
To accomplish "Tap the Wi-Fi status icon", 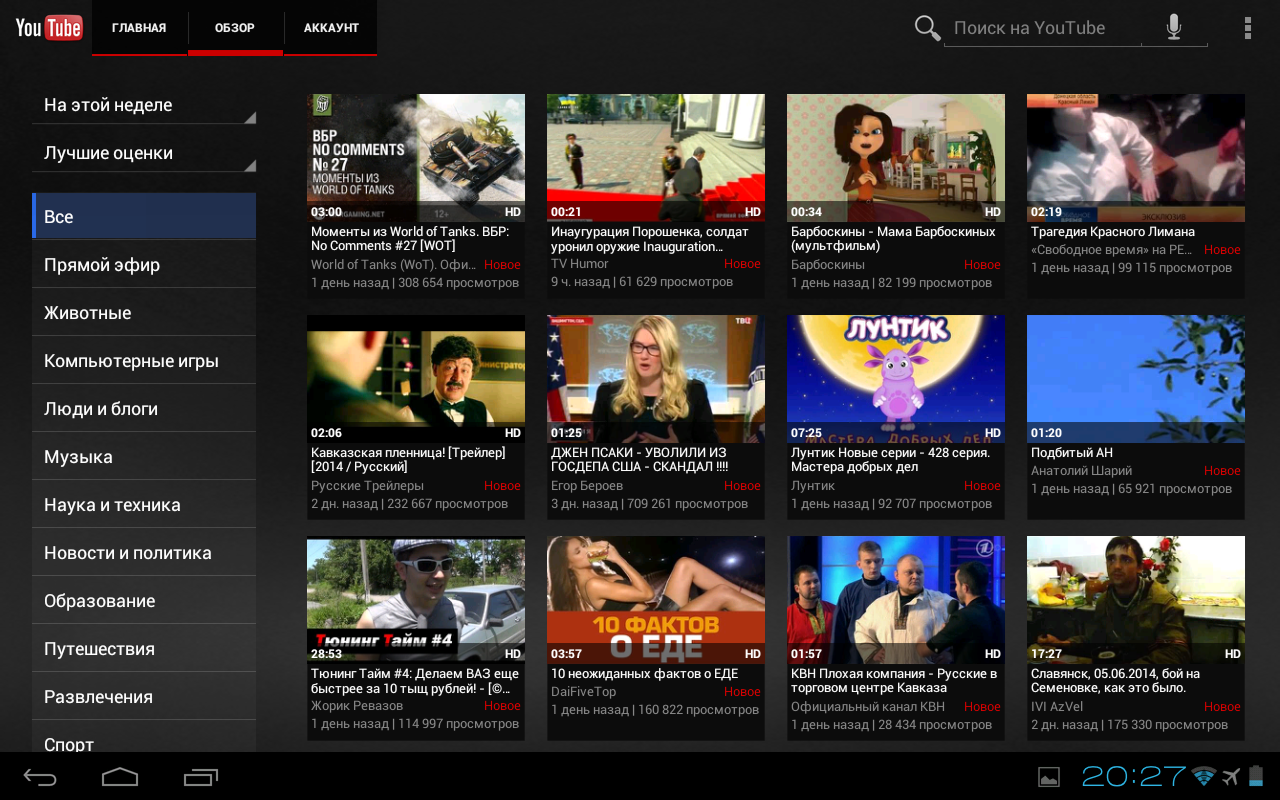I will (x=1204, y=776).
